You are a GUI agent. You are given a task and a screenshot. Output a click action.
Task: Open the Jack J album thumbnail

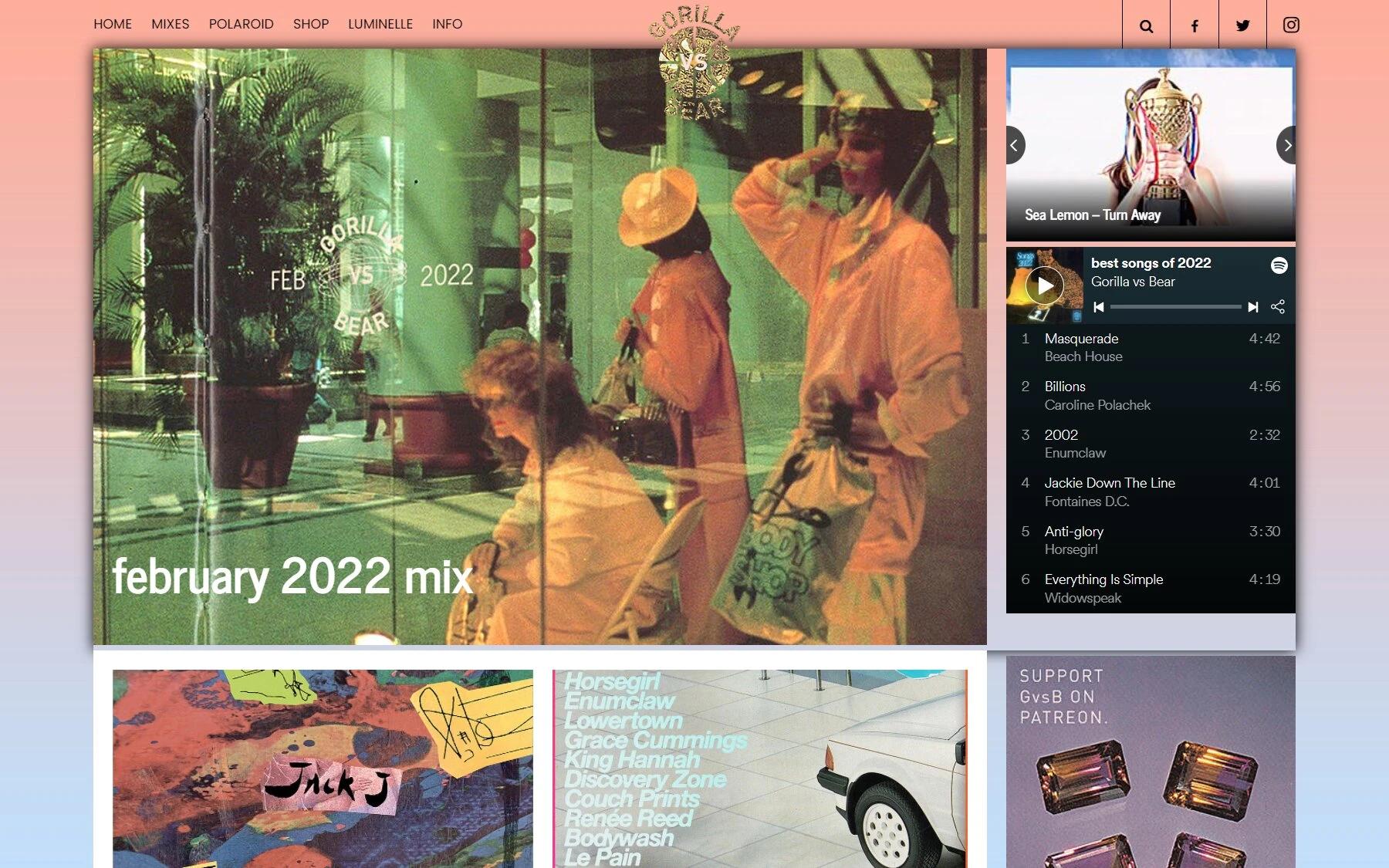click(323, 768)
